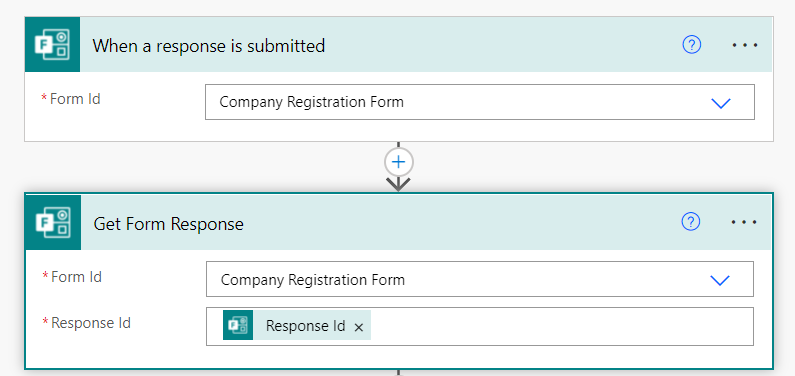
Task: Click the empty area of the Response Id field
Action: 562,326
